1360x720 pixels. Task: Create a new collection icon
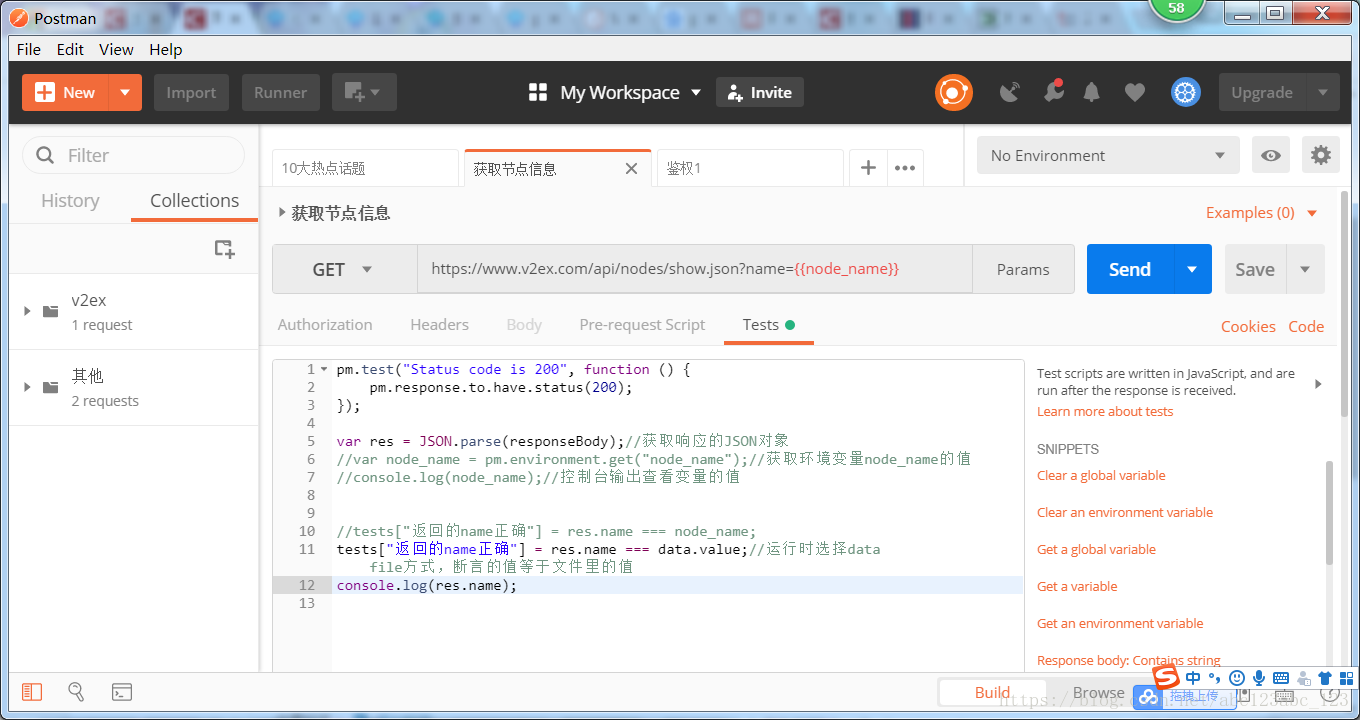(225, 249)
